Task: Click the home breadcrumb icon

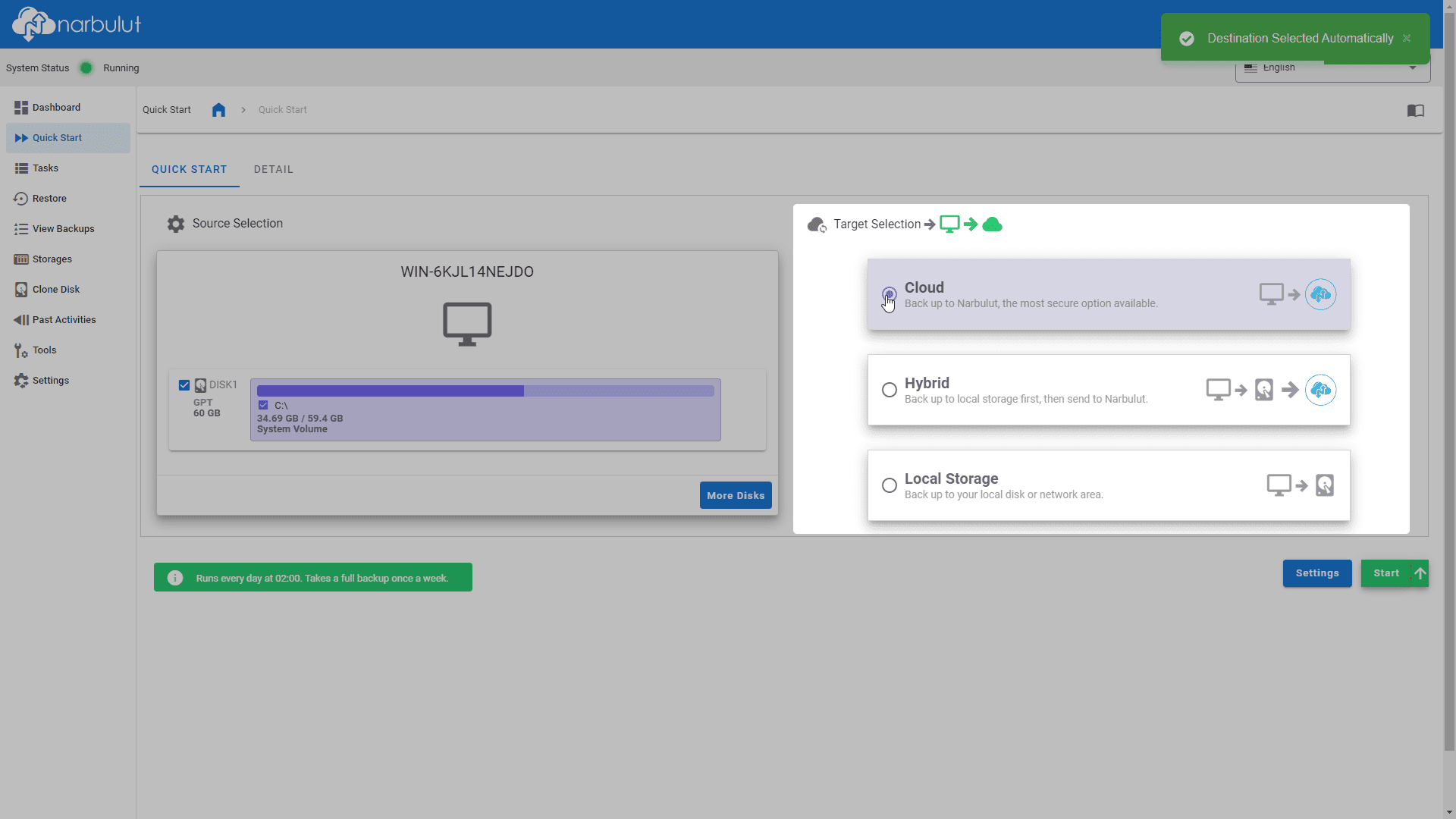Action: coord(218,110)
